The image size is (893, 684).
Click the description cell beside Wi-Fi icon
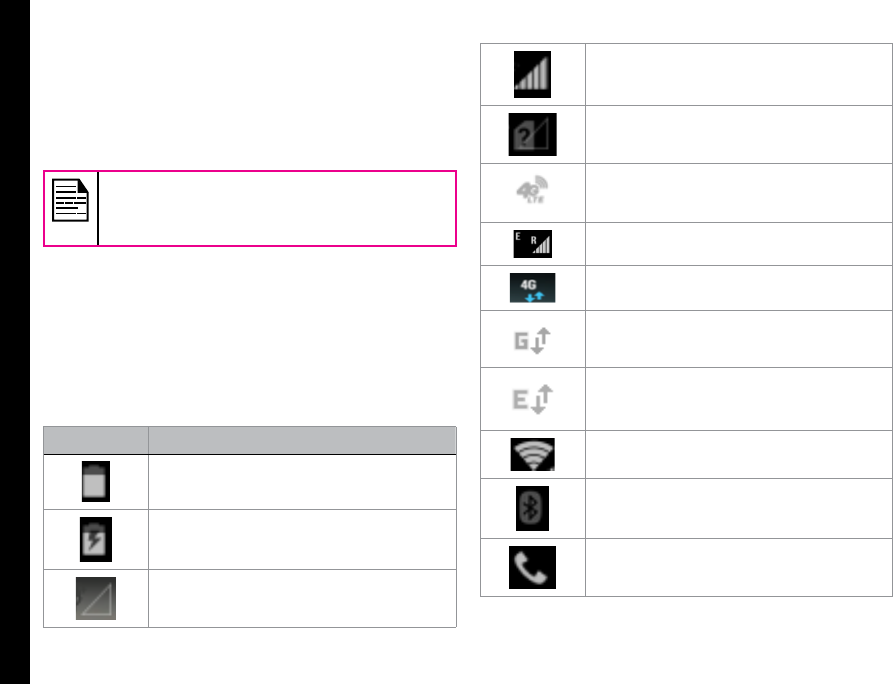tap(739, 454)
